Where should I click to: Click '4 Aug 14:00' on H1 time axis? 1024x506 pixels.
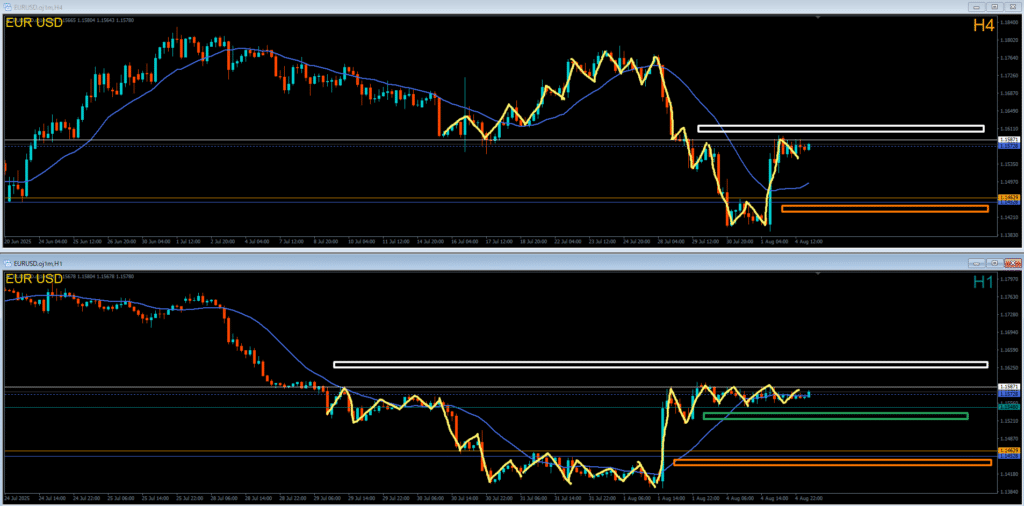point(775,498)
